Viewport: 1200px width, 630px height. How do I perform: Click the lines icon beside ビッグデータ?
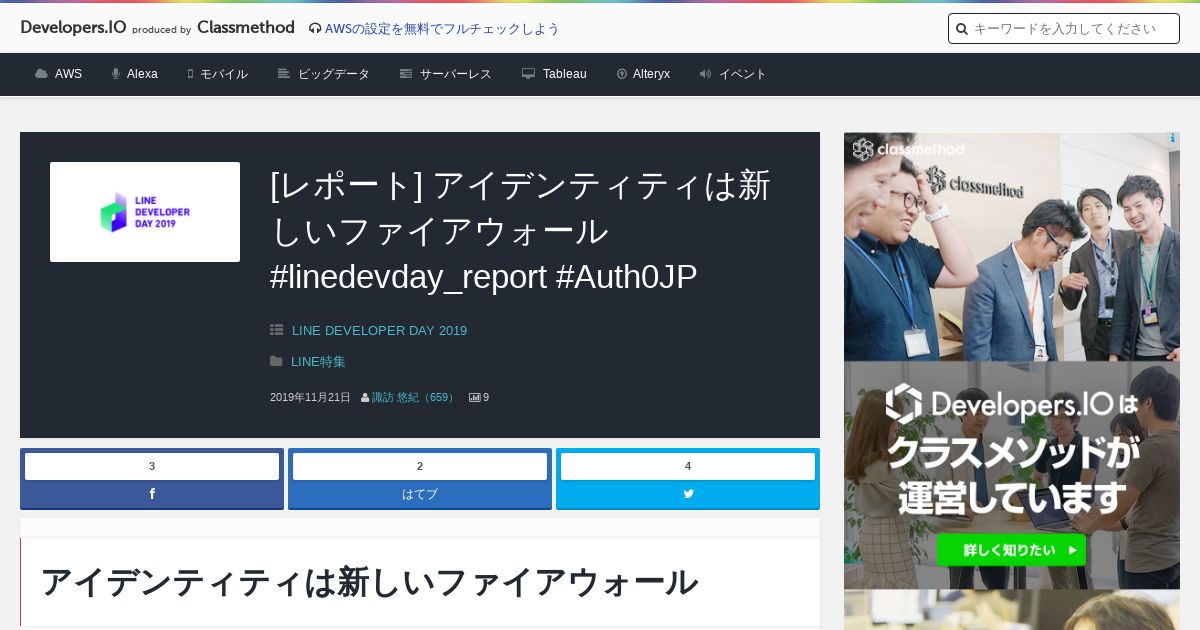[x=284, y=74]
